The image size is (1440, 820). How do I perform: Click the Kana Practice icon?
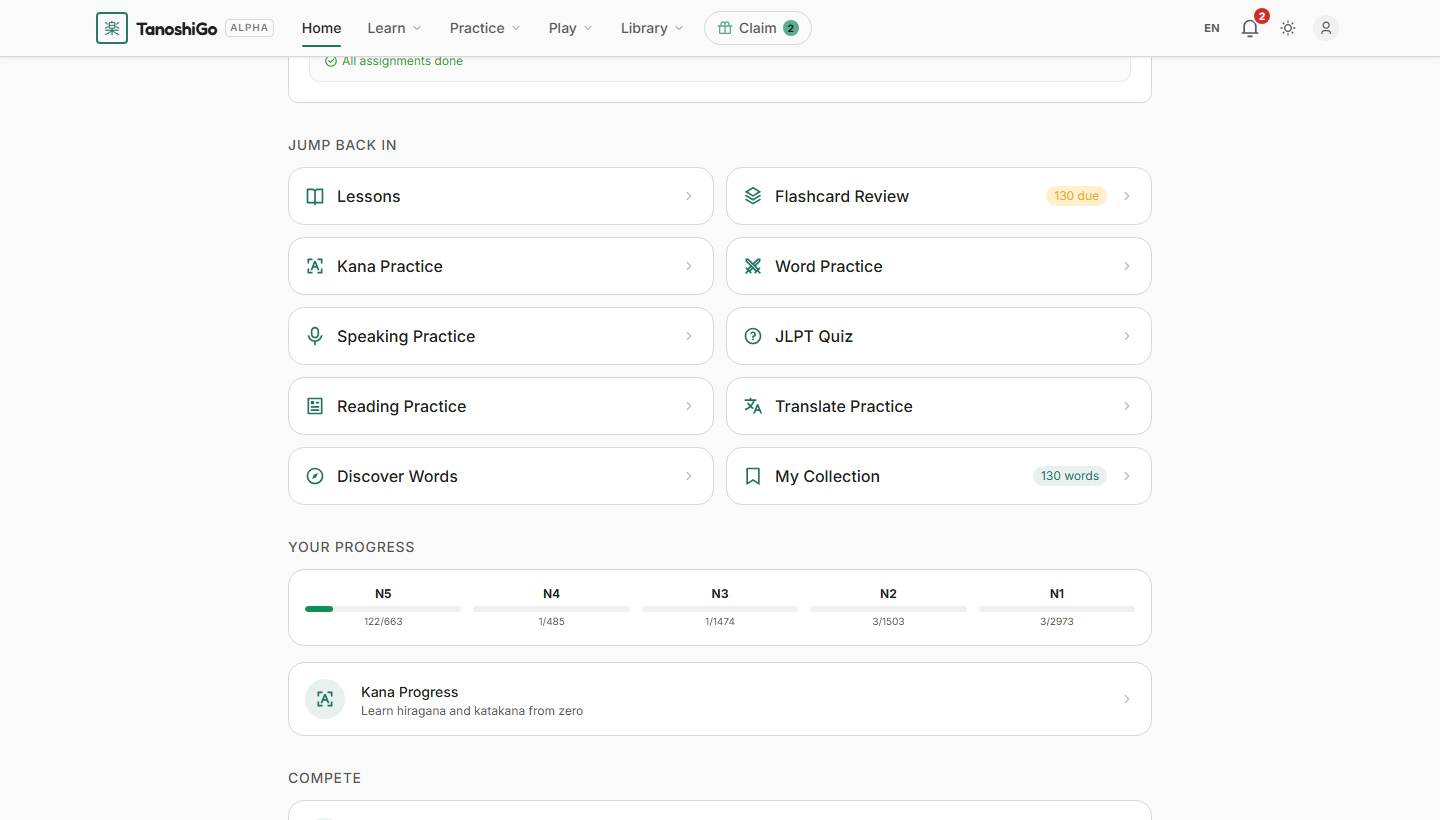[315, 266]
